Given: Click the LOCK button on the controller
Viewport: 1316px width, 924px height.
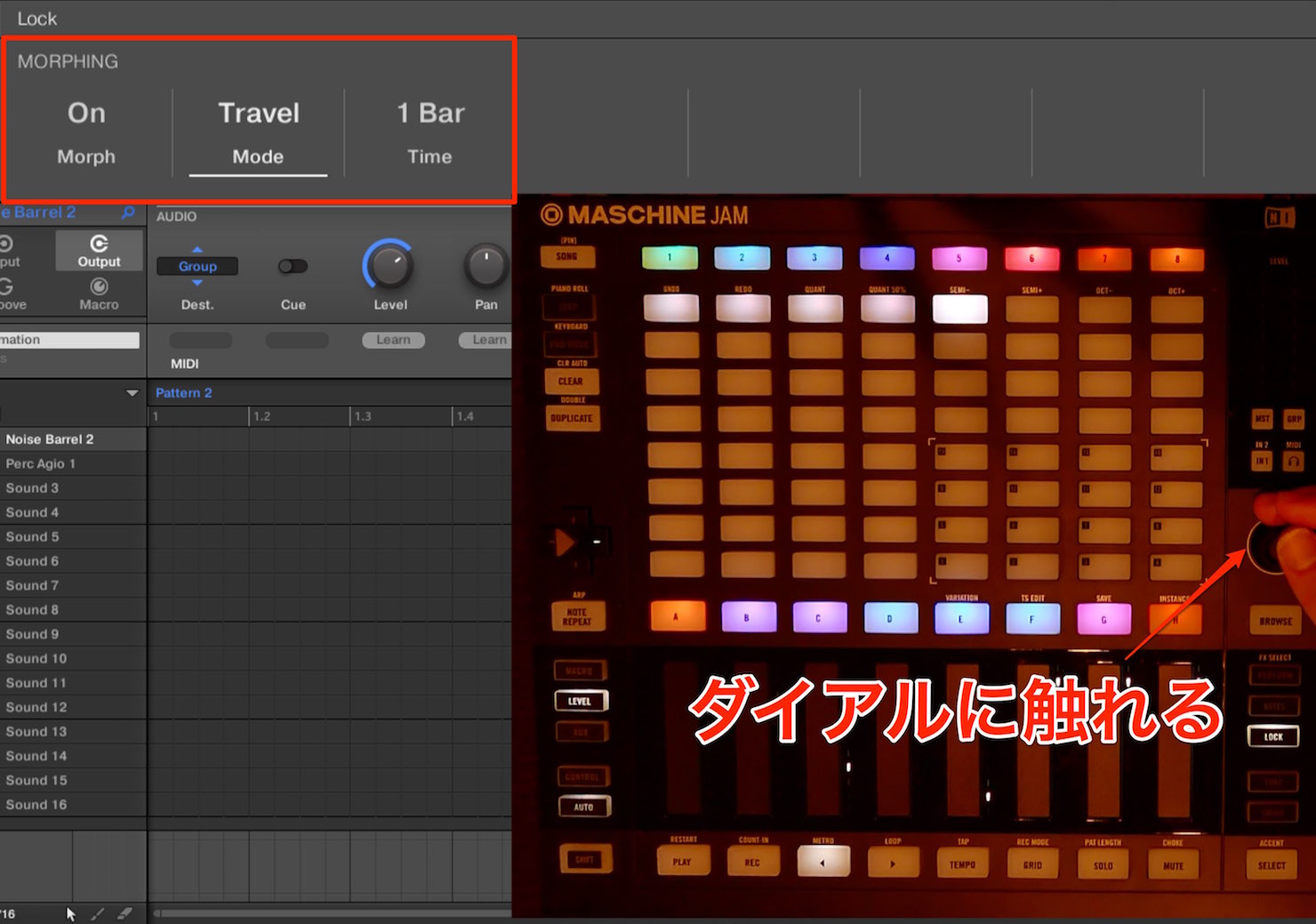Looking at the screenshot, I should (x=1273, y=736).
